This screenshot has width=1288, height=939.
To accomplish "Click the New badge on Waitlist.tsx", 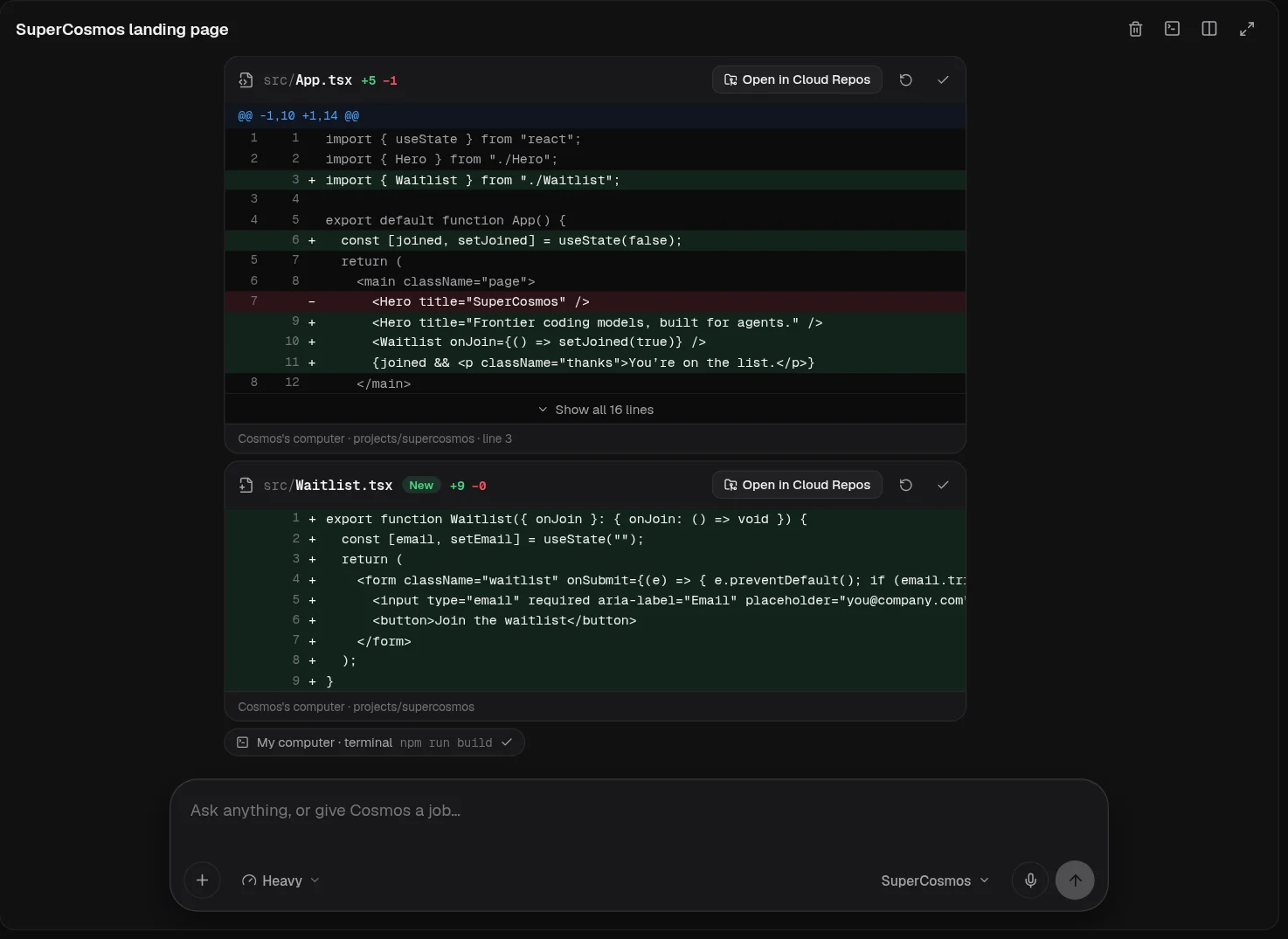I will [421, 486].
